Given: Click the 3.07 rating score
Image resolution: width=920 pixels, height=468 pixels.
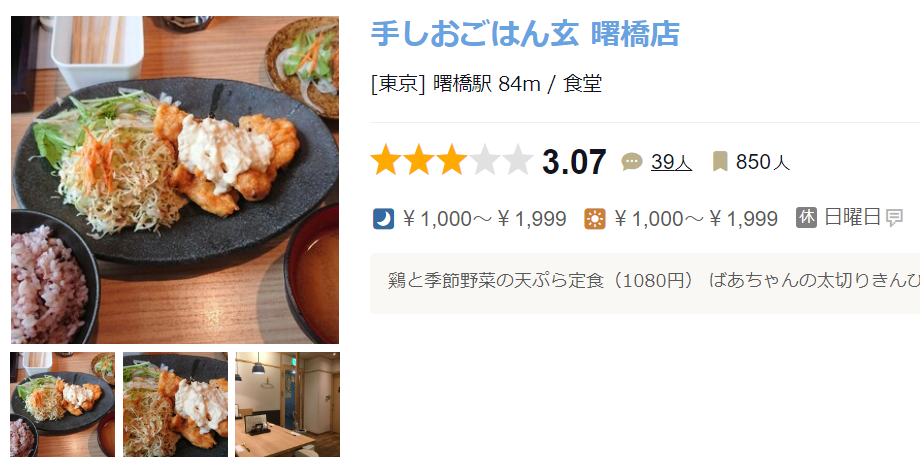Looking at the screenshot, I should 574,162.
